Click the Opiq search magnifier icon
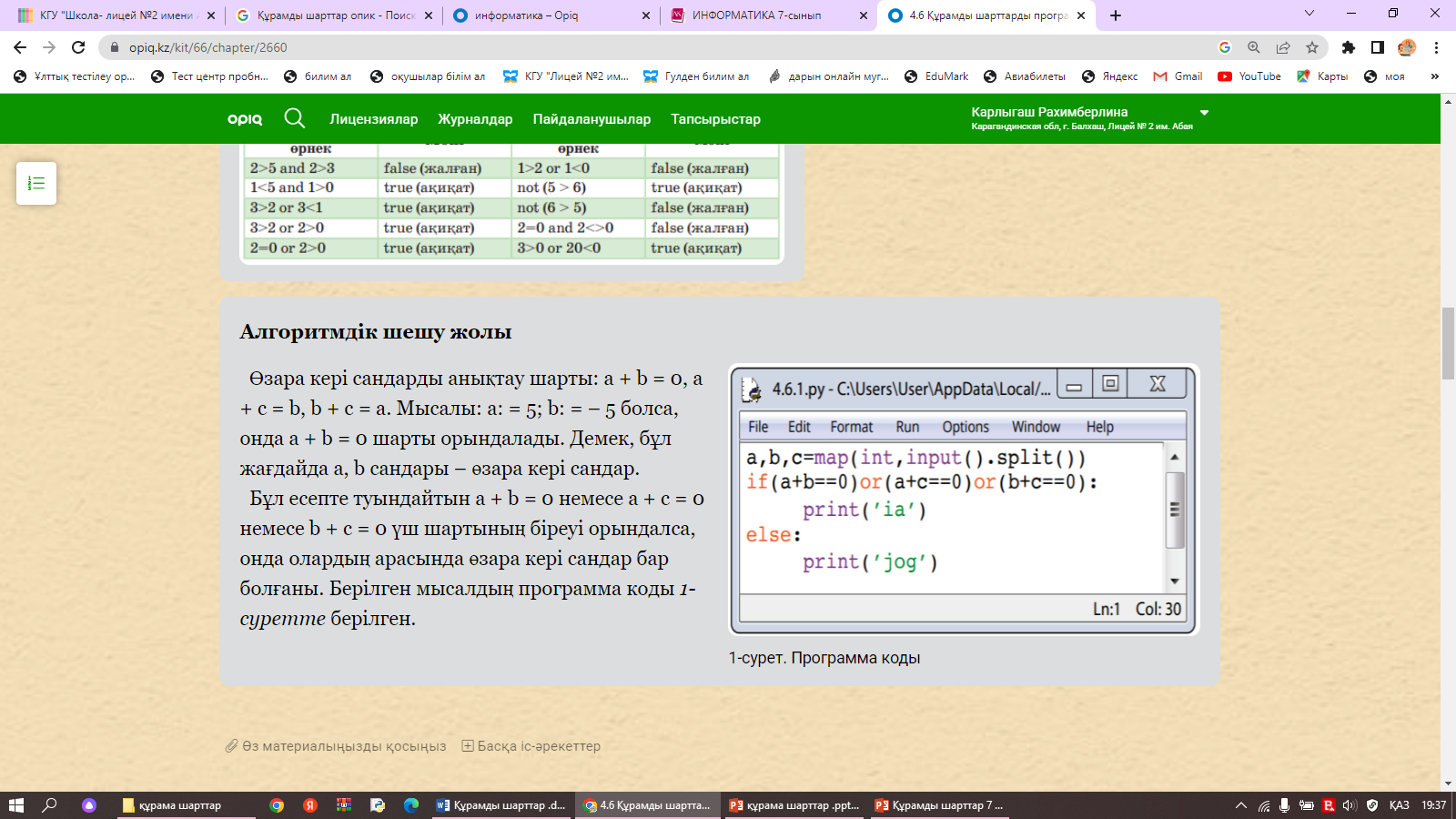The width and height of the screenshot is (1456, 819). (x=294, y=118)
